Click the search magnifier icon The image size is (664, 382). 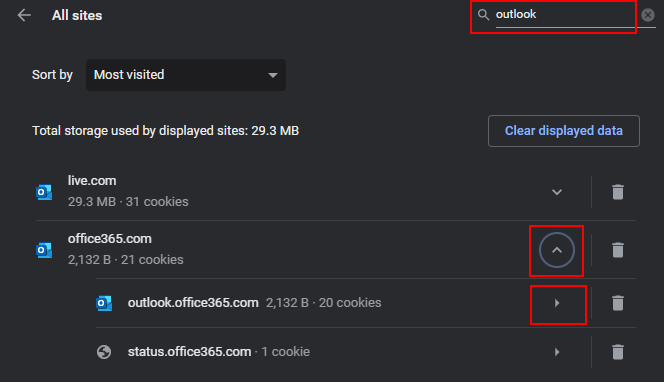[x=483, y=14]
